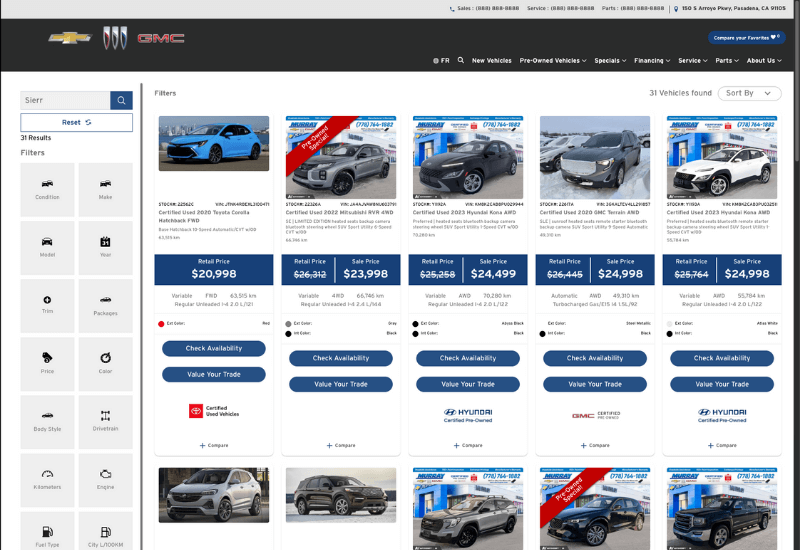
Task: Click the header search magnifier icon
Action: (x=460, y=60)
